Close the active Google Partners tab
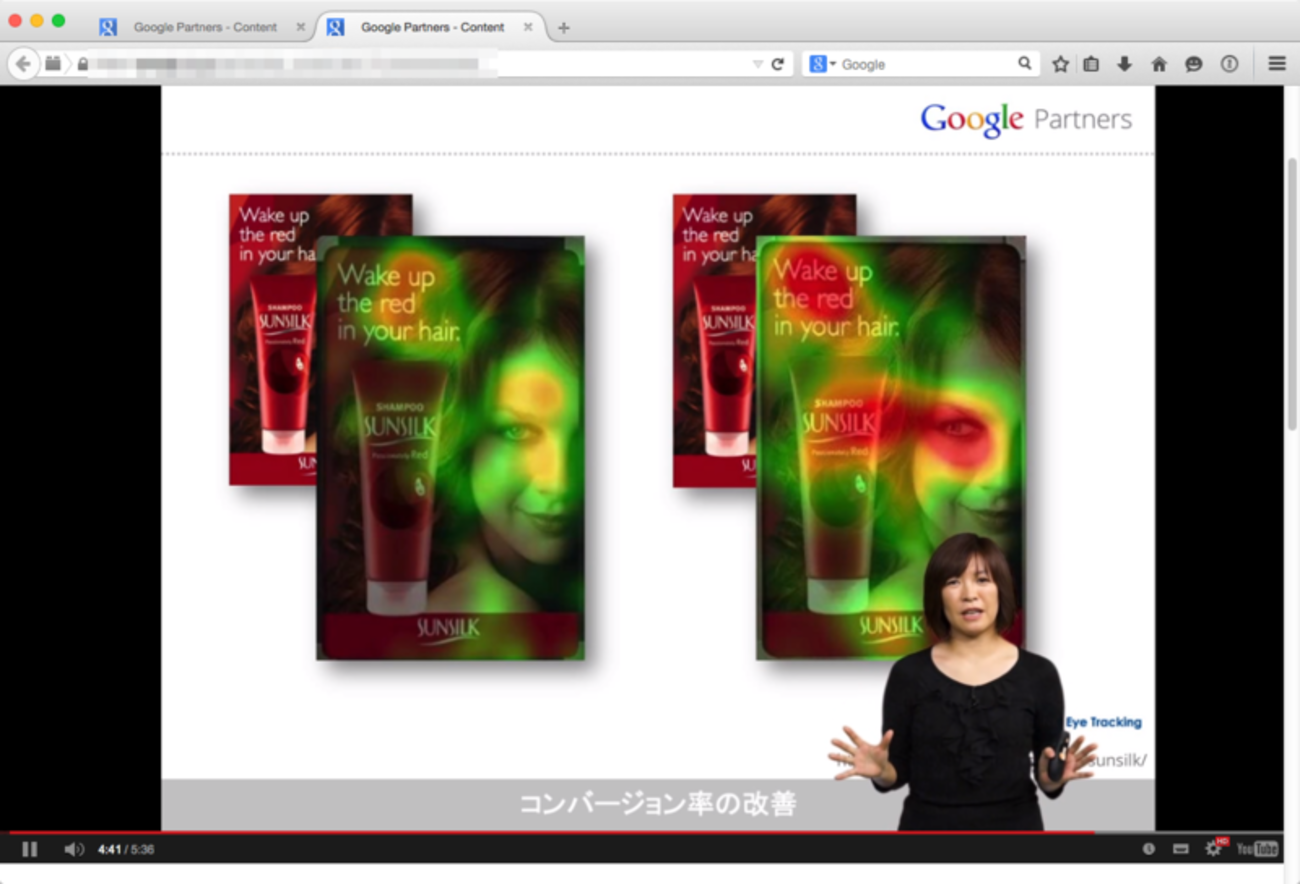The image size is (1300, 884). tap(527, 27)
